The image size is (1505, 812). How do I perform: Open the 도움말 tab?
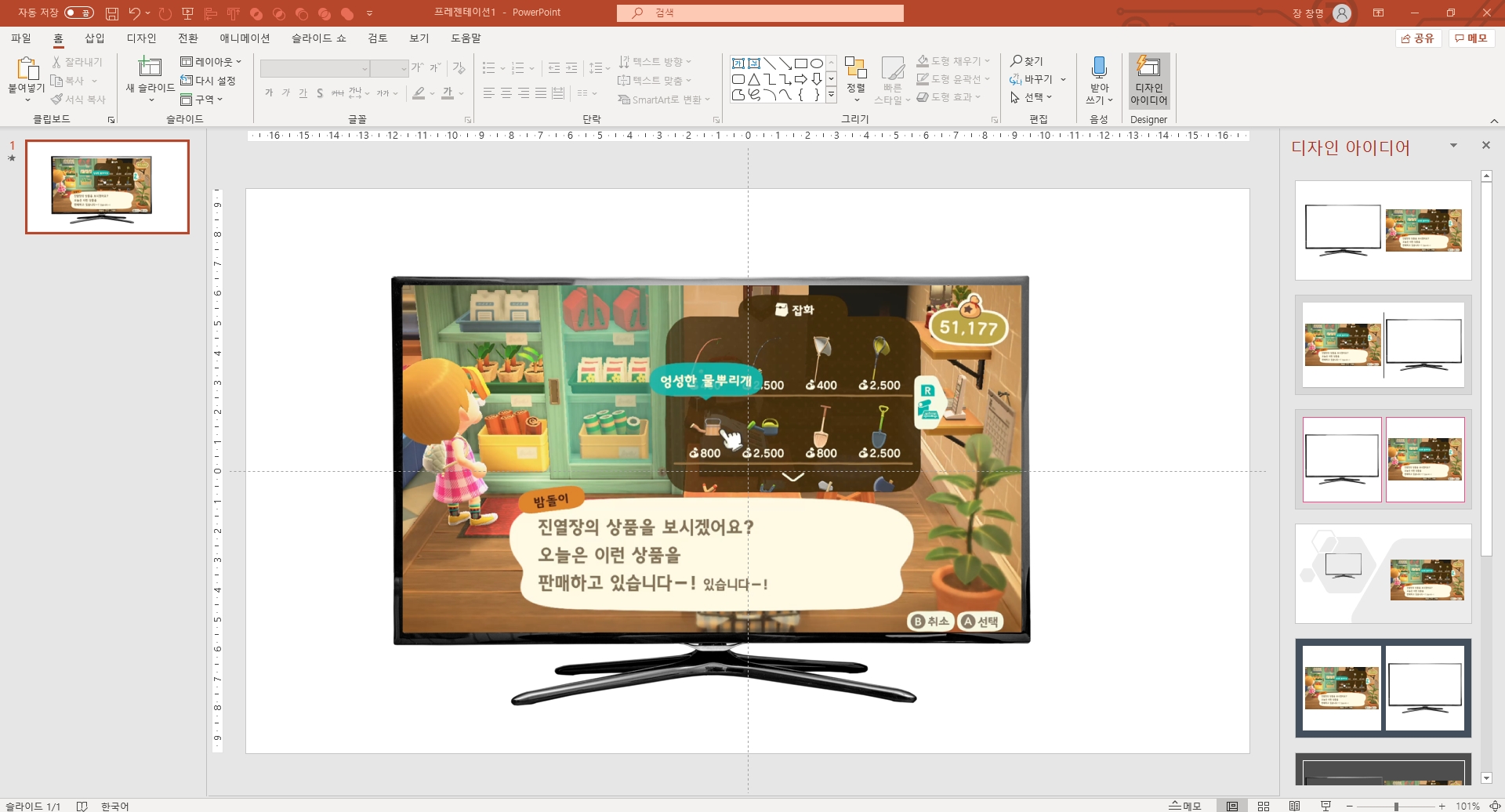coord(466,38)
